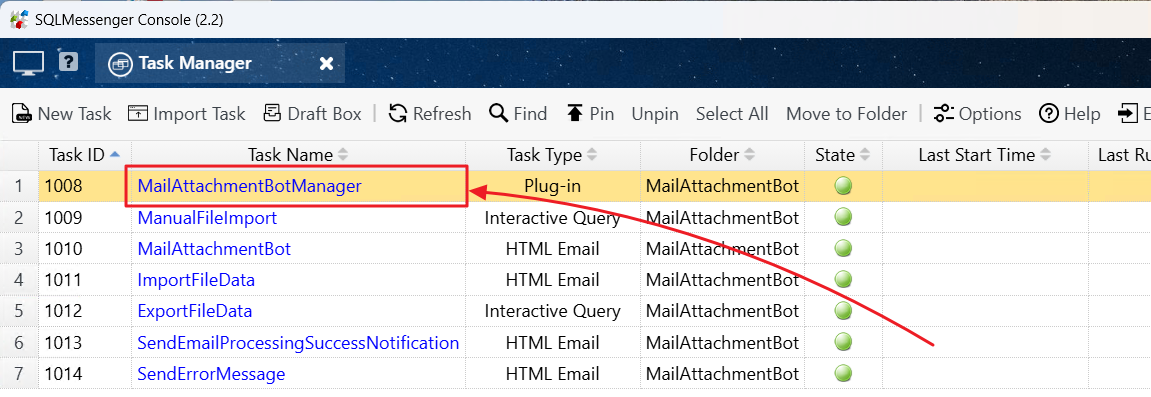Open Import Task dialog
The height and width of the screenshot is (397, 1151).
[x=186, y=114]
